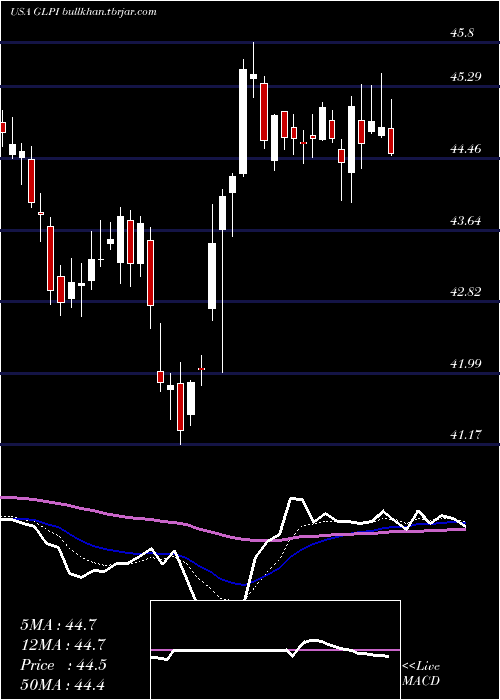Click the 45.29 price axis label
Viewport: 500px width, 700px height.
click(466, 76)
